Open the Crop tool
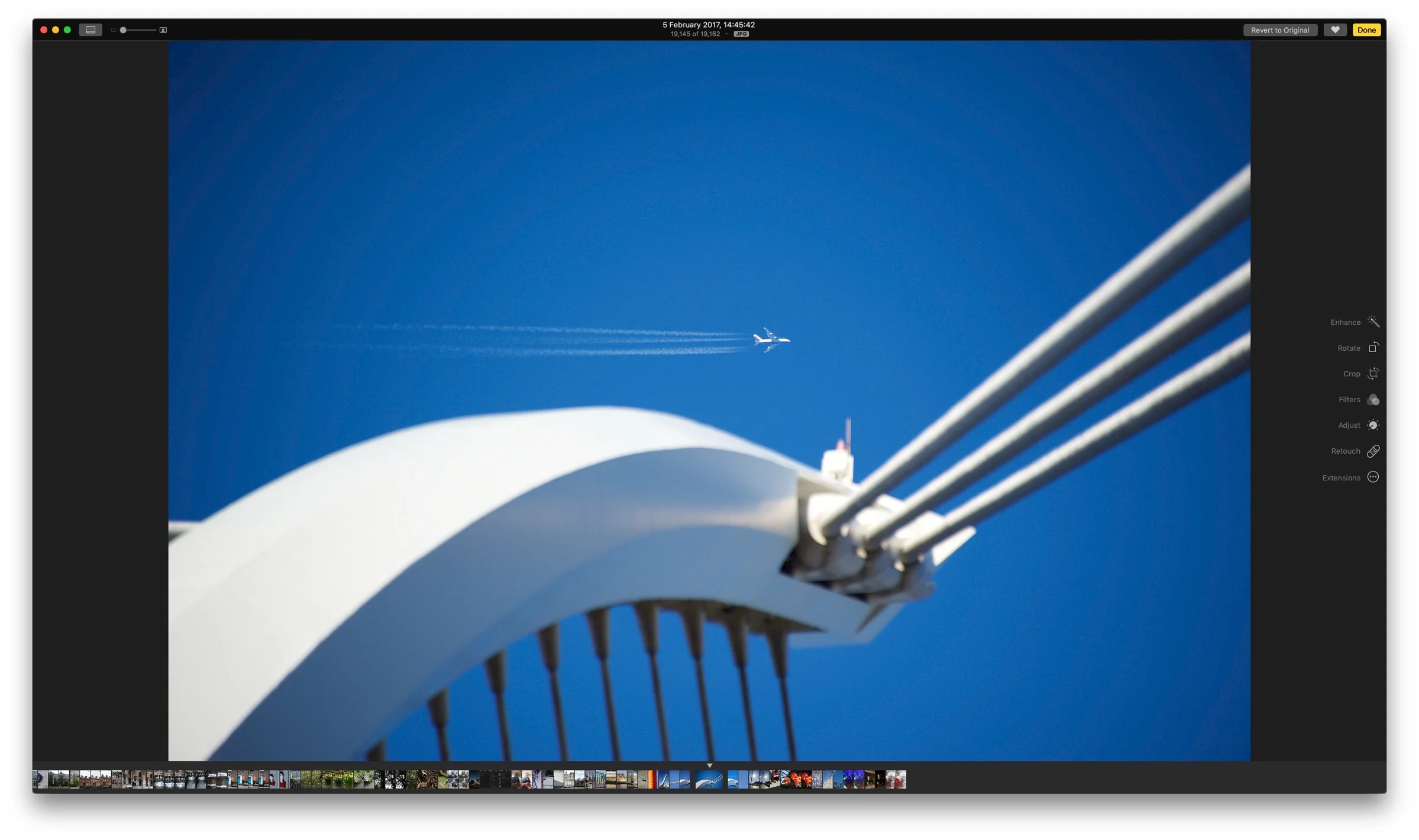This screenshot has width=1419, height=840. click(1373, 373)
